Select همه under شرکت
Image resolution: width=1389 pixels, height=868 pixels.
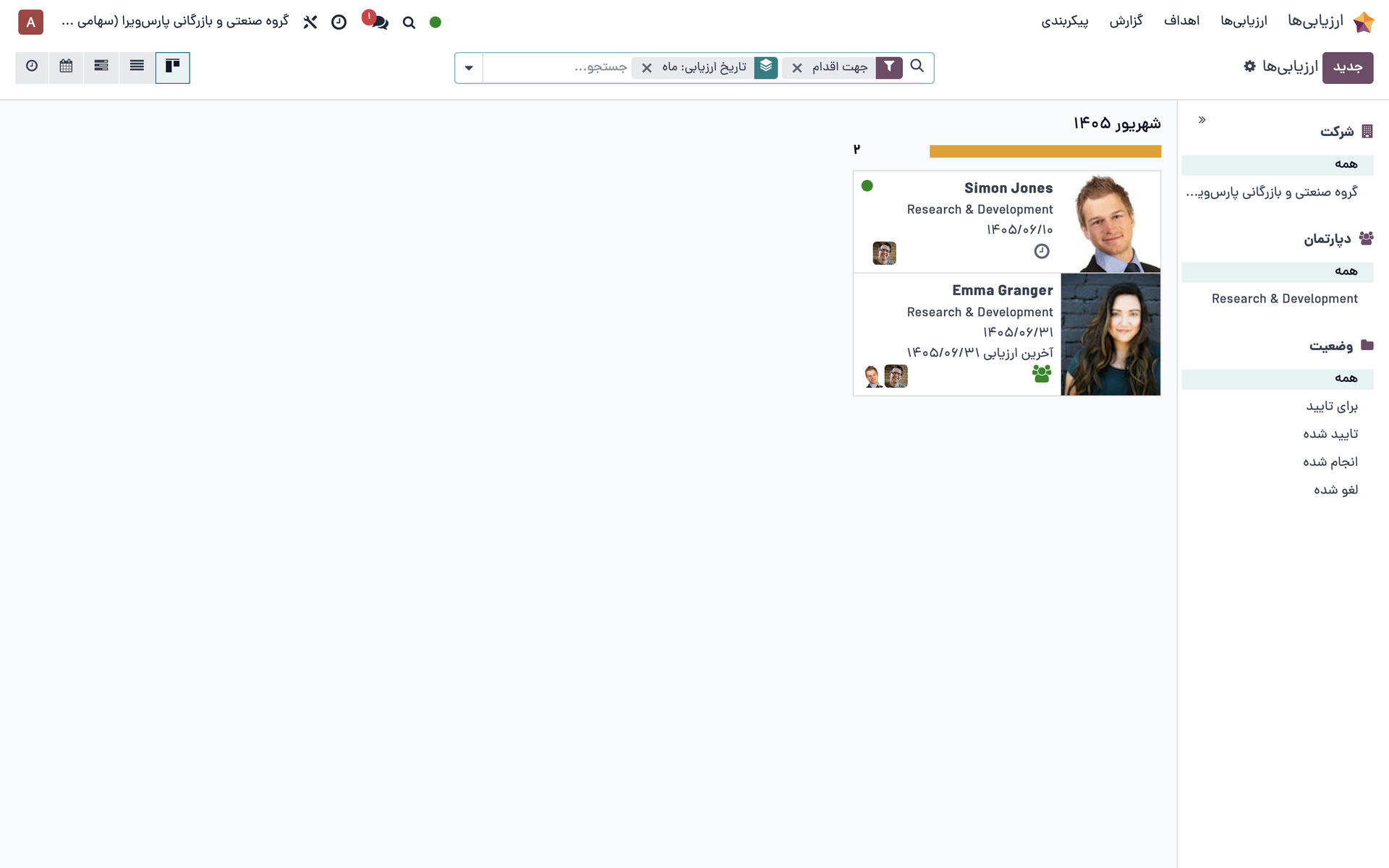pos(1277,165)
